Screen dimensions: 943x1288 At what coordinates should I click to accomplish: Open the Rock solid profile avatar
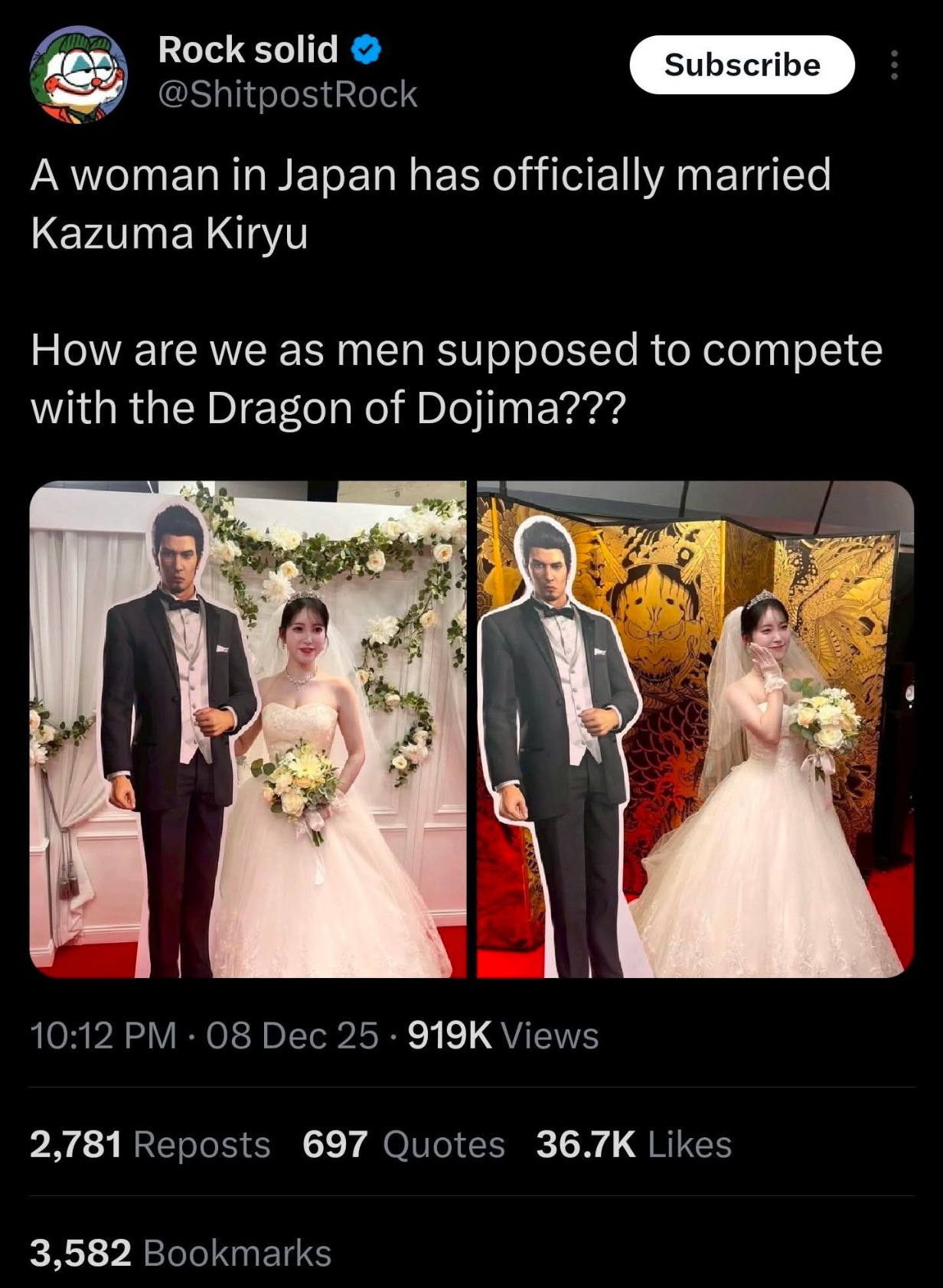pyautogui.click(x=79, y=74)
